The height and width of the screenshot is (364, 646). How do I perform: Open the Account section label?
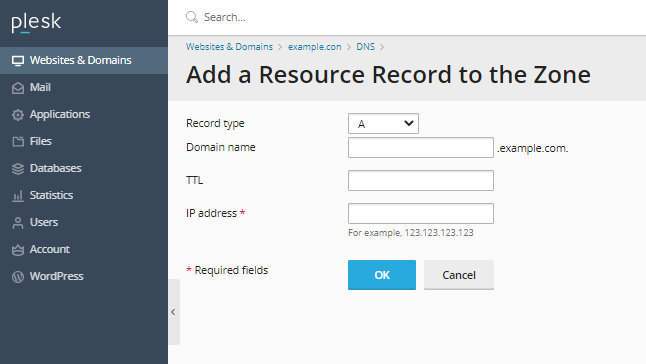click(x=49, y=250)
